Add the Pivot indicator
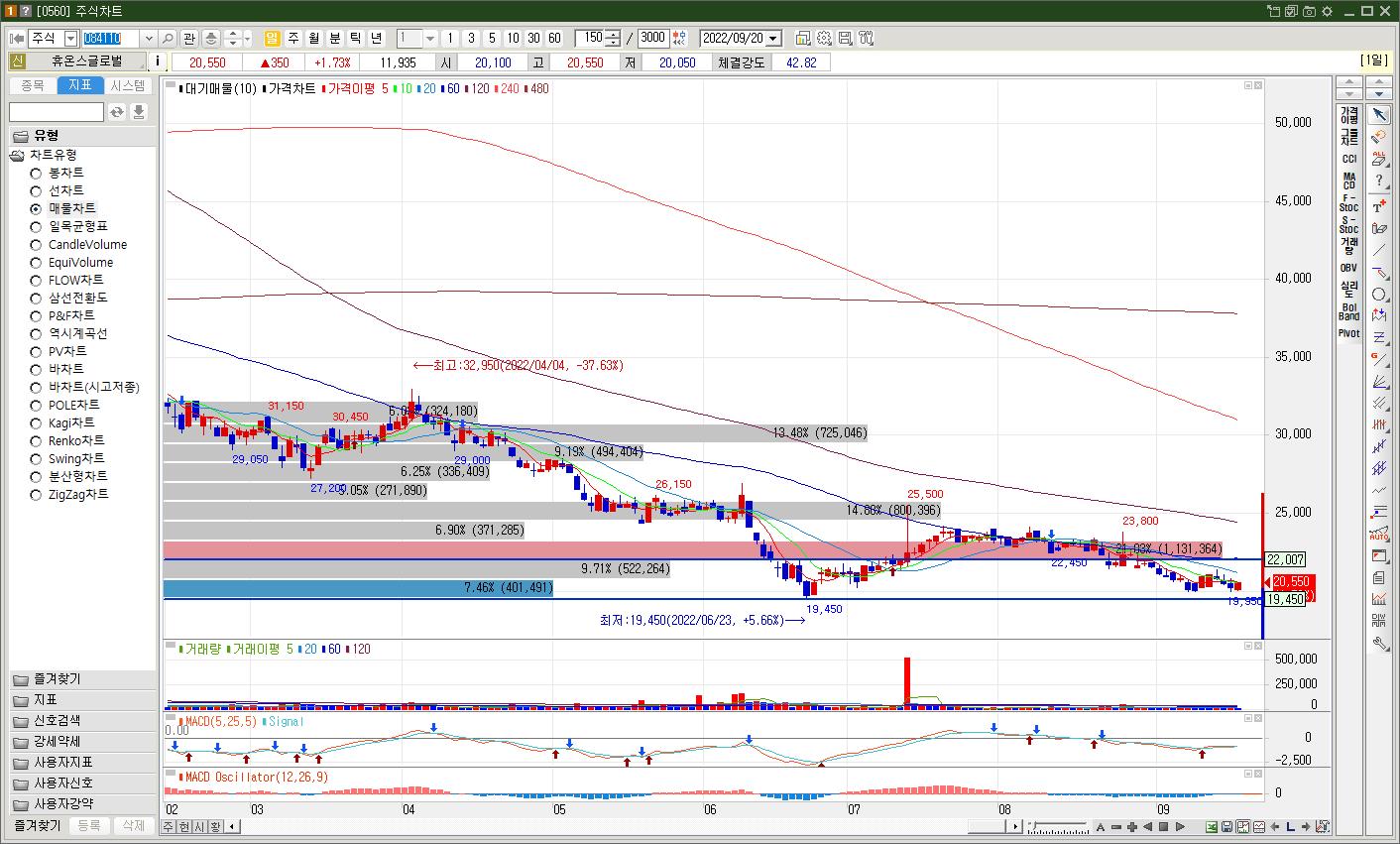The width and height of the screenshot is (1400, 844). pyautogui.click(x=1348, y=333)
